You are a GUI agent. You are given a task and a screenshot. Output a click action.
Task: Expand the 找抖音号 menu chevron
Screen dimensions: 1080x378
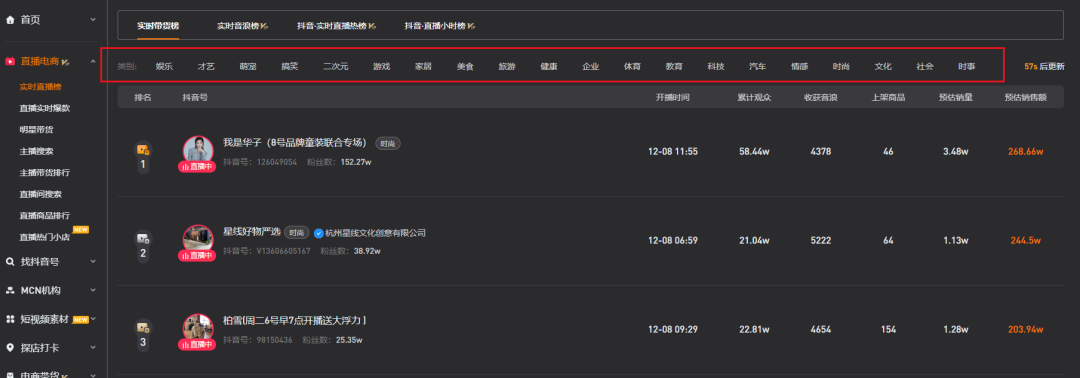click(x=93, y=262)
